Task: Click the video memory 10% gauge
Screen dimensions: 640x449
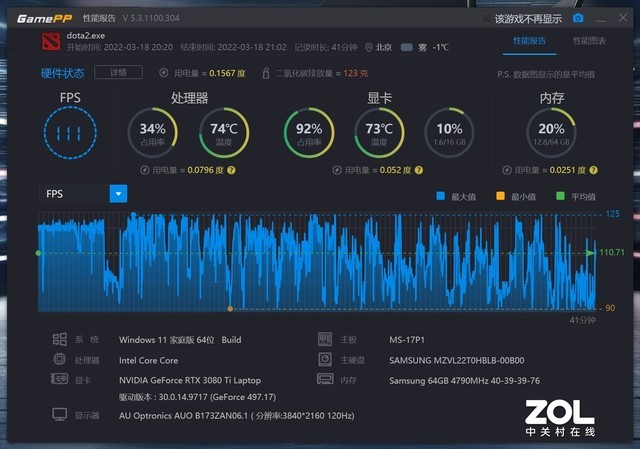Action: click(449, 133)
